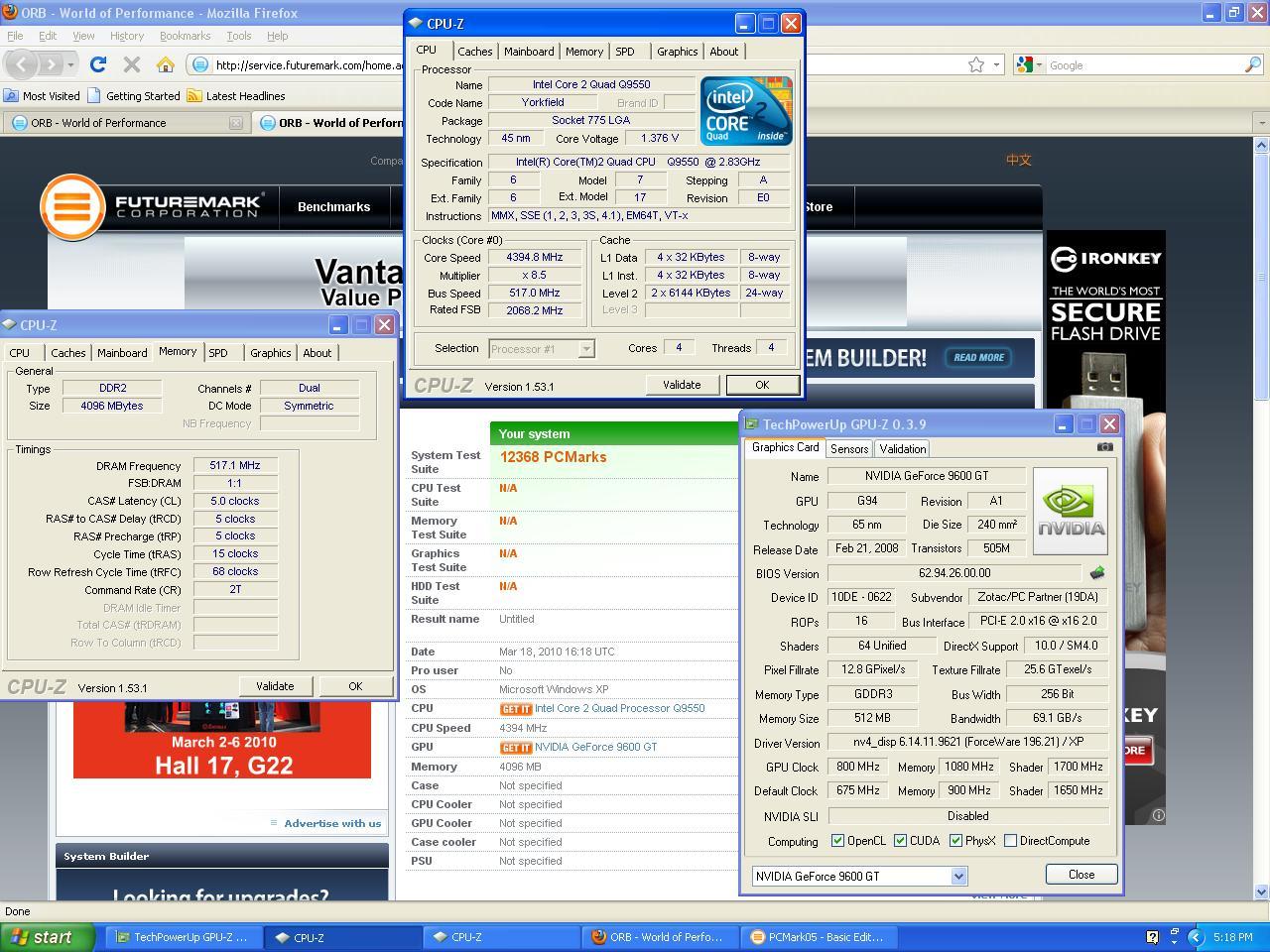Viewport: 1270px width, 952px height.
Task: Enable the DirectCompute checkbox in GPU-Z
Action: click(x=1010, y=841)
